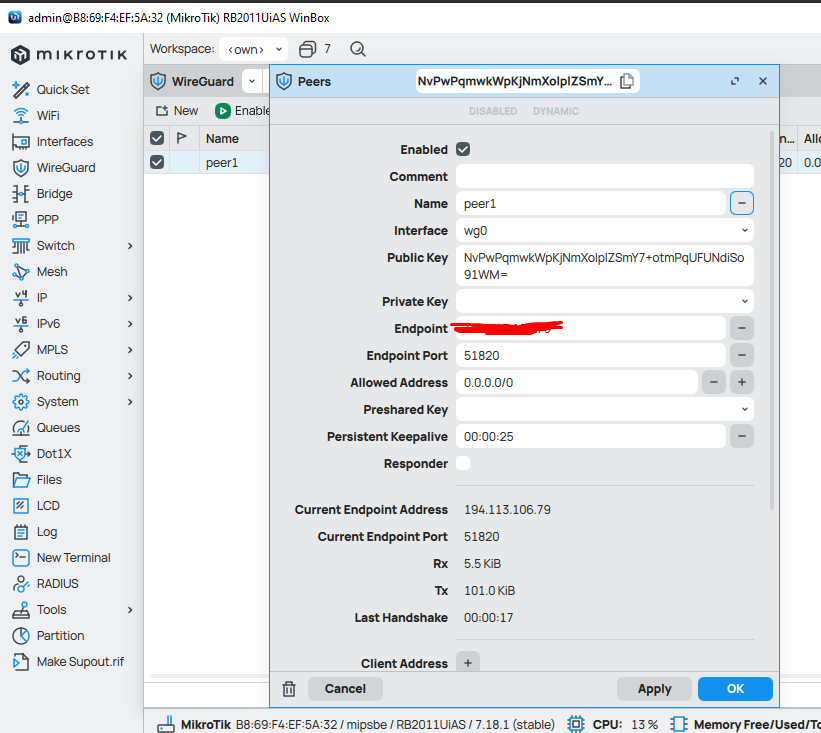The width and height of the screenshot is (821, 733).
Task: Click the flag column header
Action: pos(182,138)
